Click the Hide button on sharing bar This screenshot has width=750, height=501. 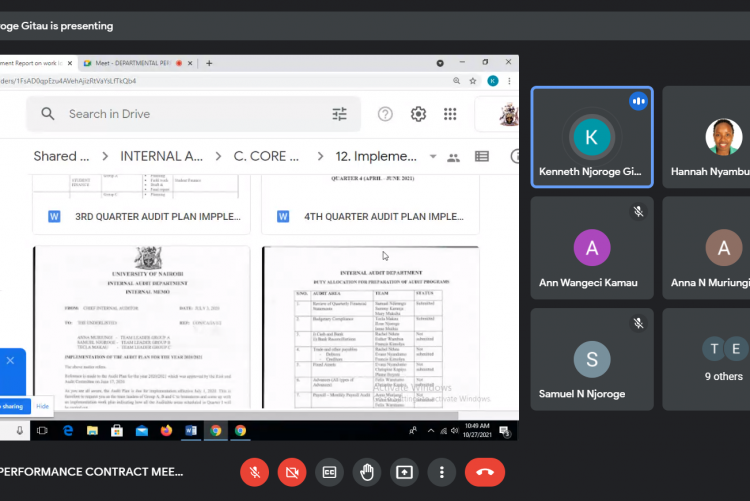[42, 407]
